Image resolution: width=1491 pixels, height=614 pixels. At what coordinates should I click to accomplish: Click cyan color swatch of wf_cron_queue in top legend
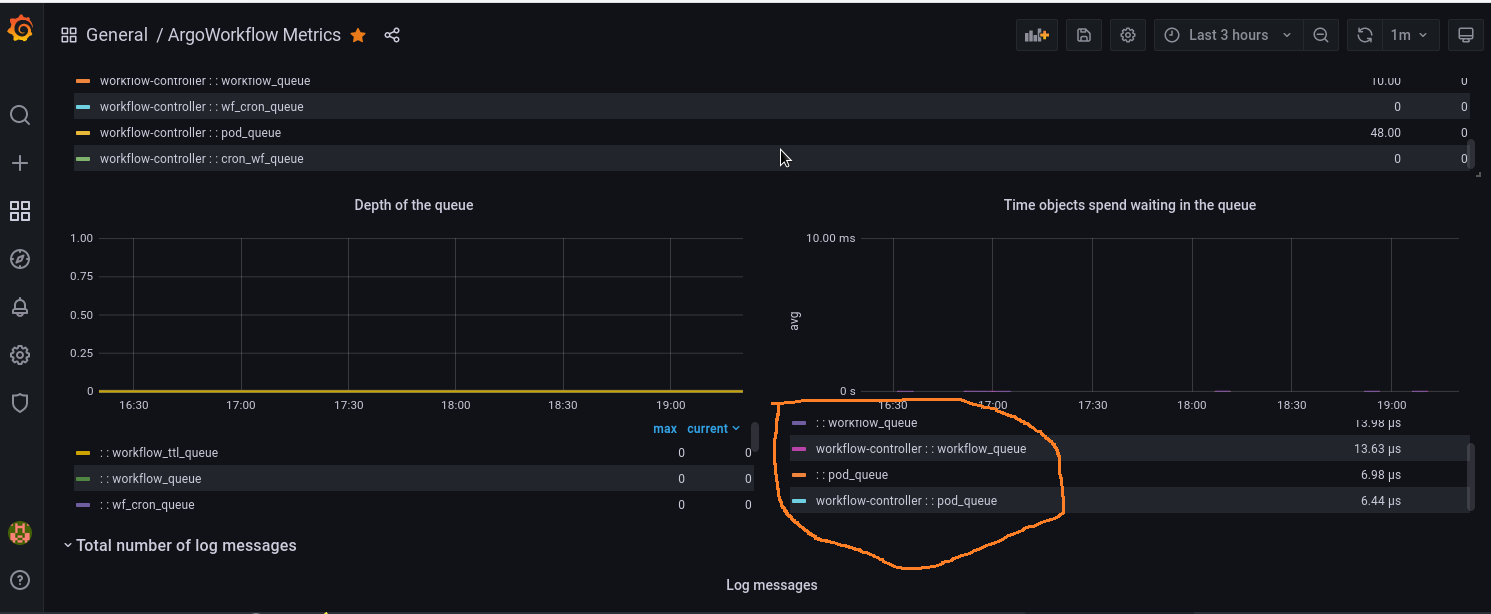(x=83, y=107)
